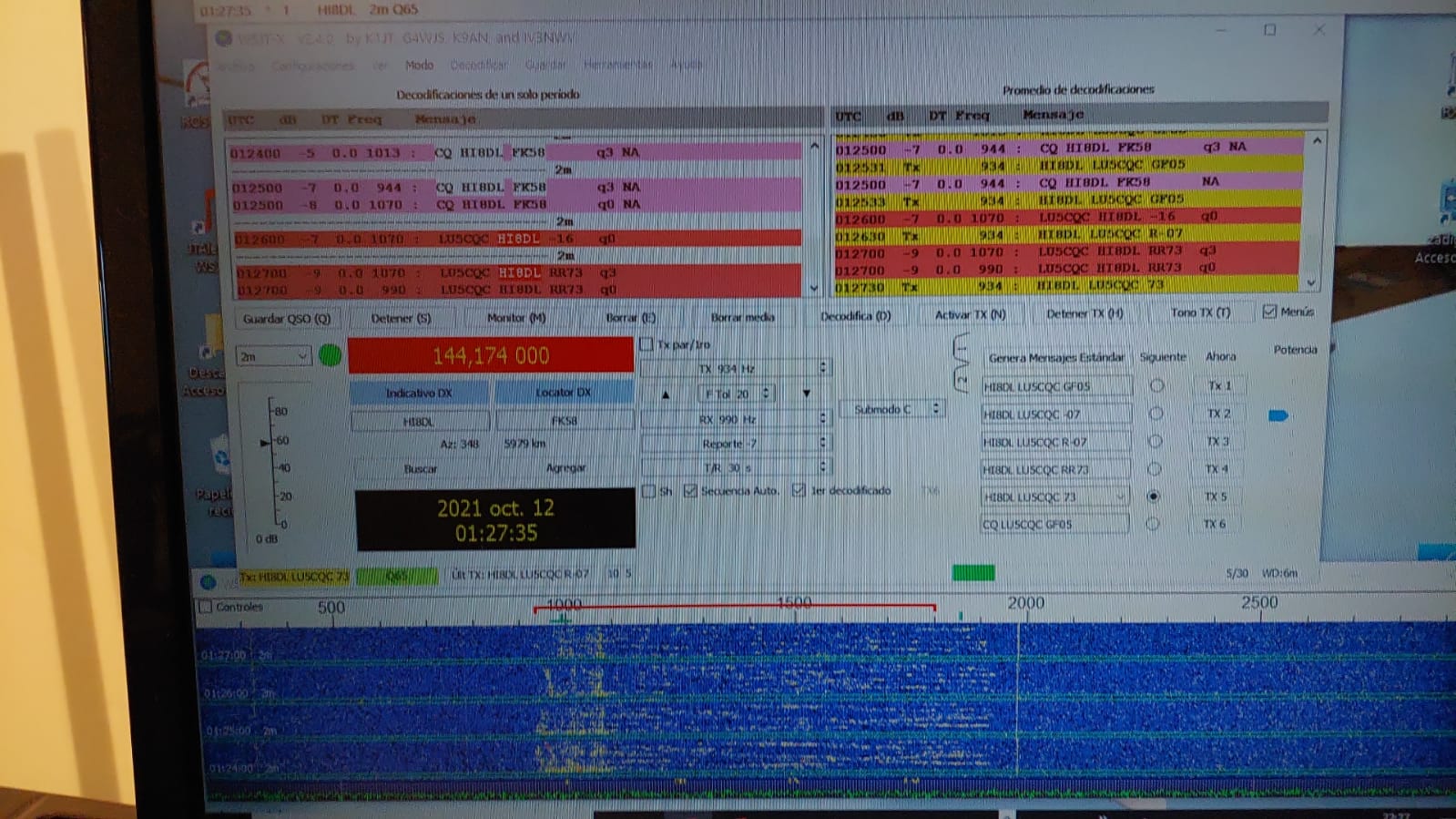Click the up arrow beside F Tol
1456x819 pixels.
(666, 394)
